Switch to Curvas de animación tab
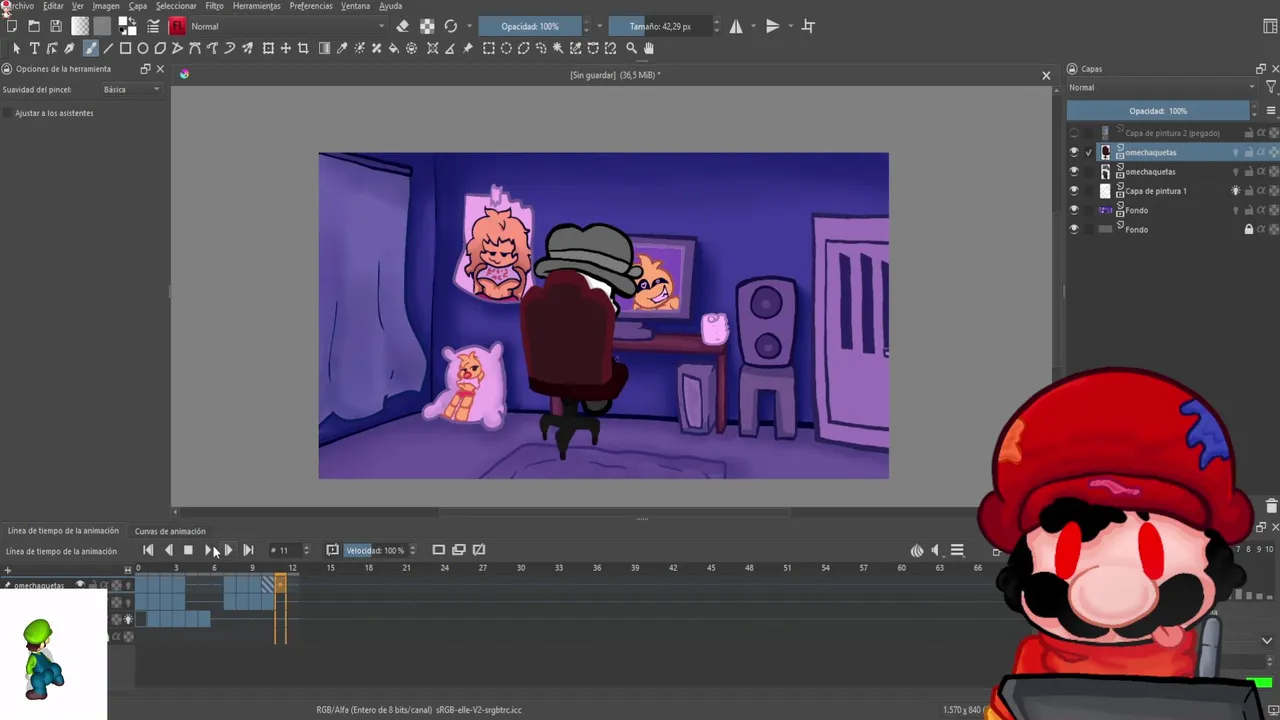Screen dimensions: 1280x720 coord(170,531)
